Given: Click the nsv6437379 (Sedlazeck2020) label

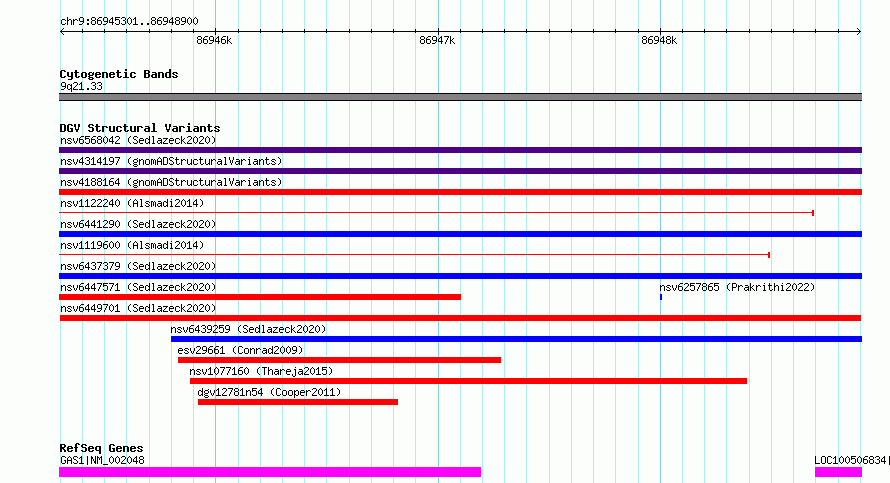Looking at the screenshot, I should [138, 266].
